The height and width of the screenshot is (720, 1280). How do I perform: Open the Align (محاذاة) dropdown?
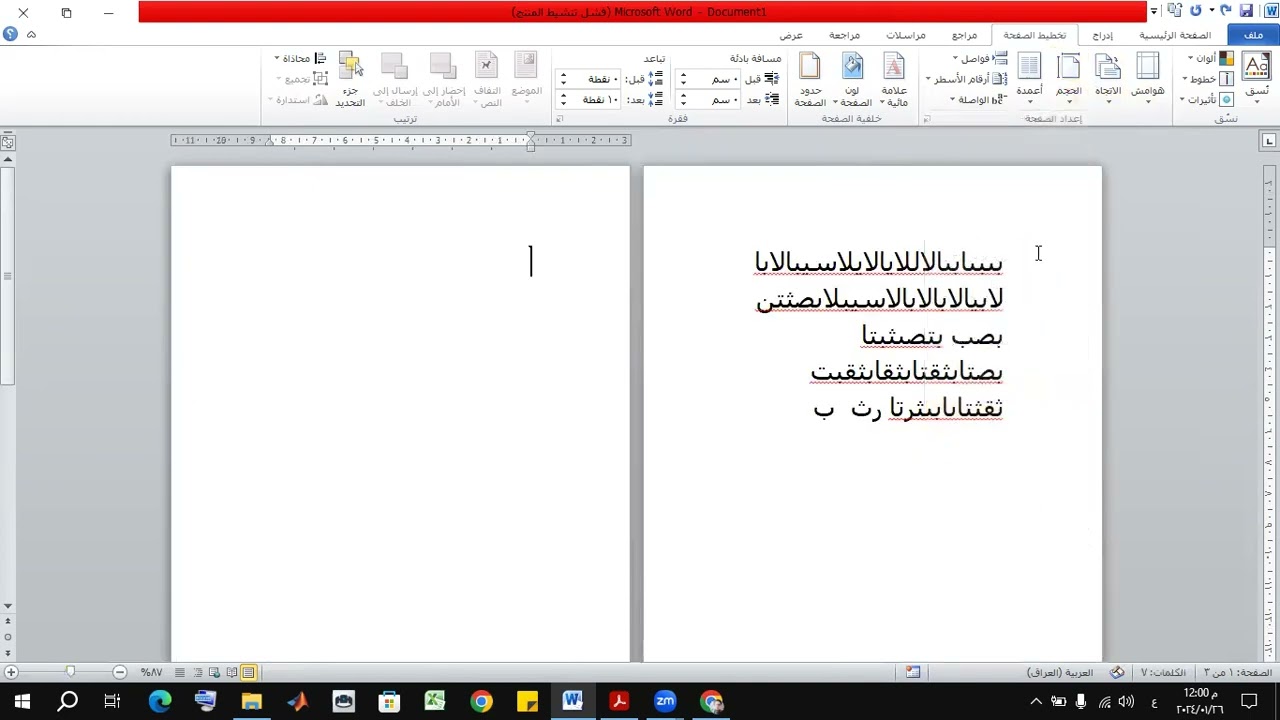(302, 59)
